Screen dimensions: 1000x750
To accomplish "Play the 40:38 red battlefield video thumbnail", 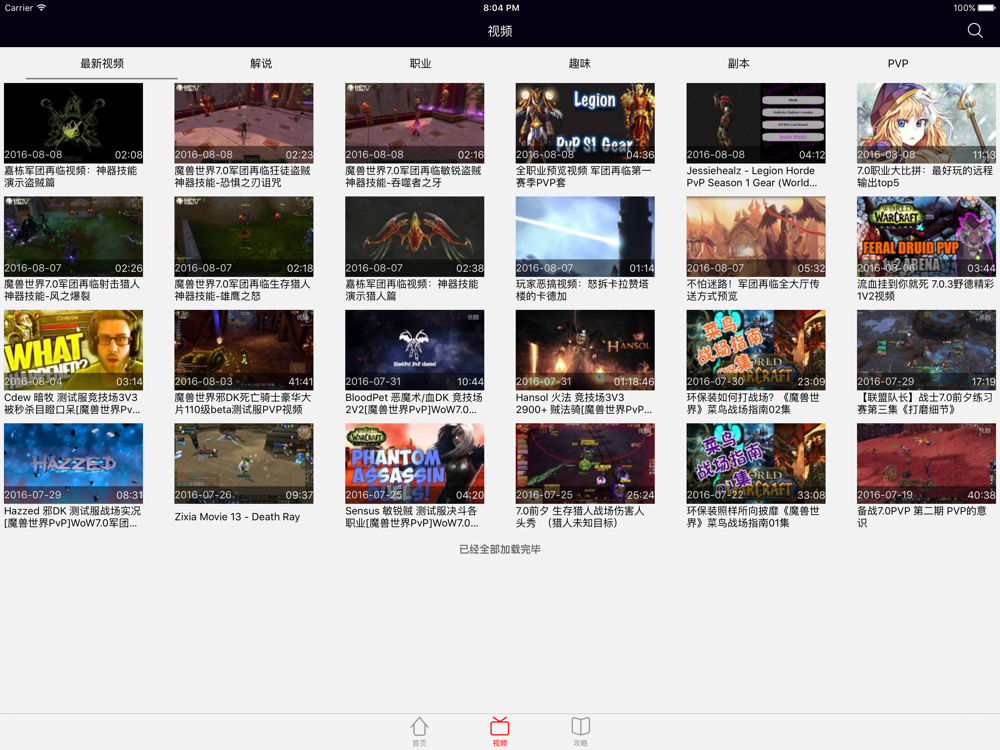I will click(926, 464).
